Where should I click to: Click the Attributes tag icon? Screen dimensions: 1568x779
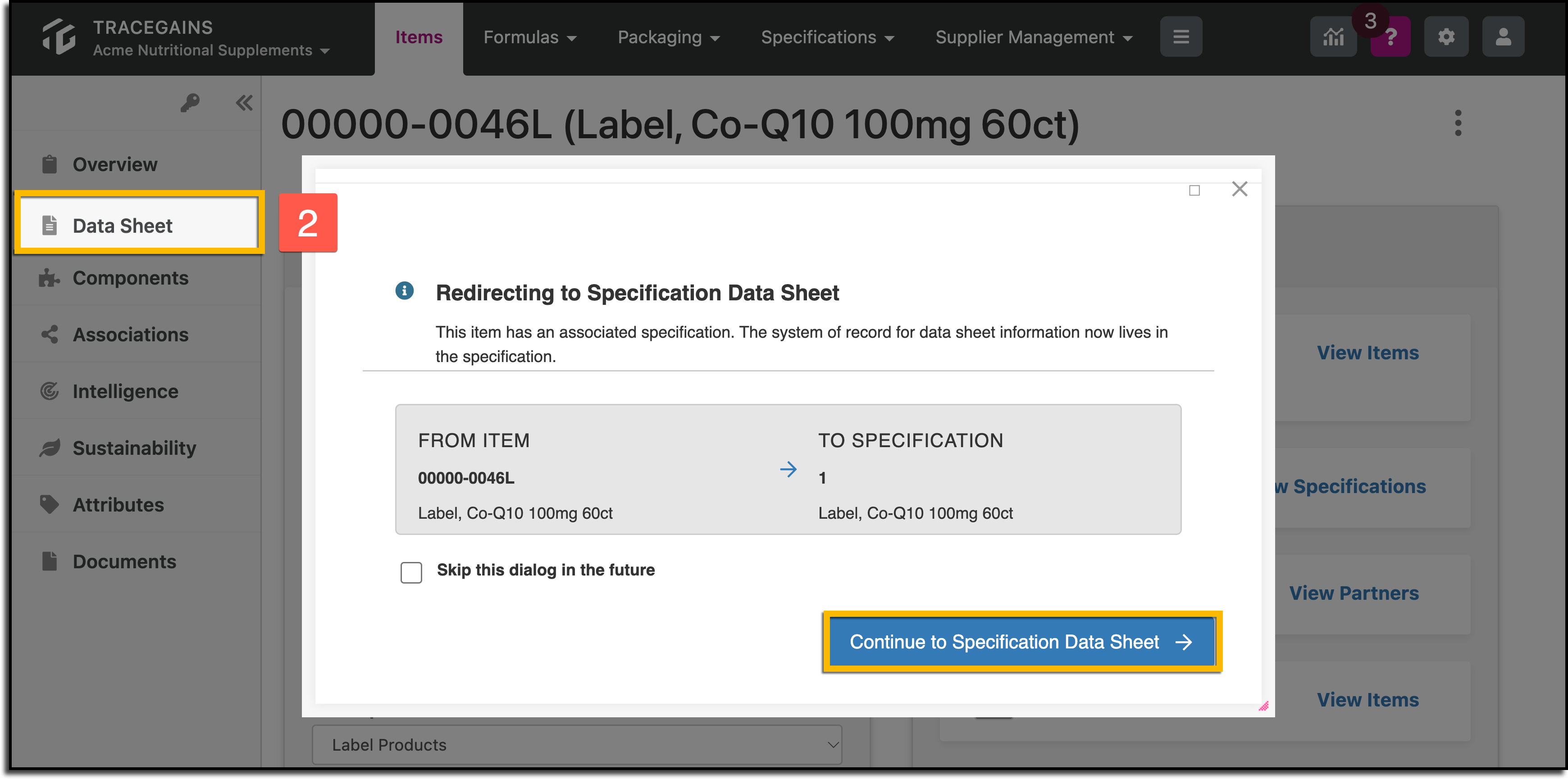[49, 504]
